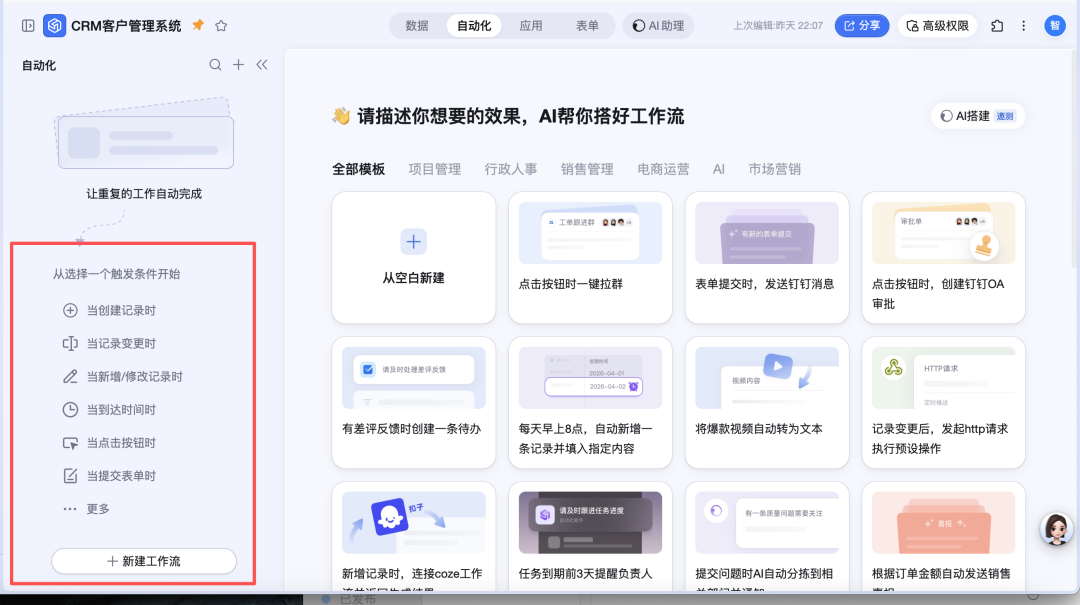Click the pin icon next to CRM客户管理系统
1080x605 pixels.
(x=198, y=25)
